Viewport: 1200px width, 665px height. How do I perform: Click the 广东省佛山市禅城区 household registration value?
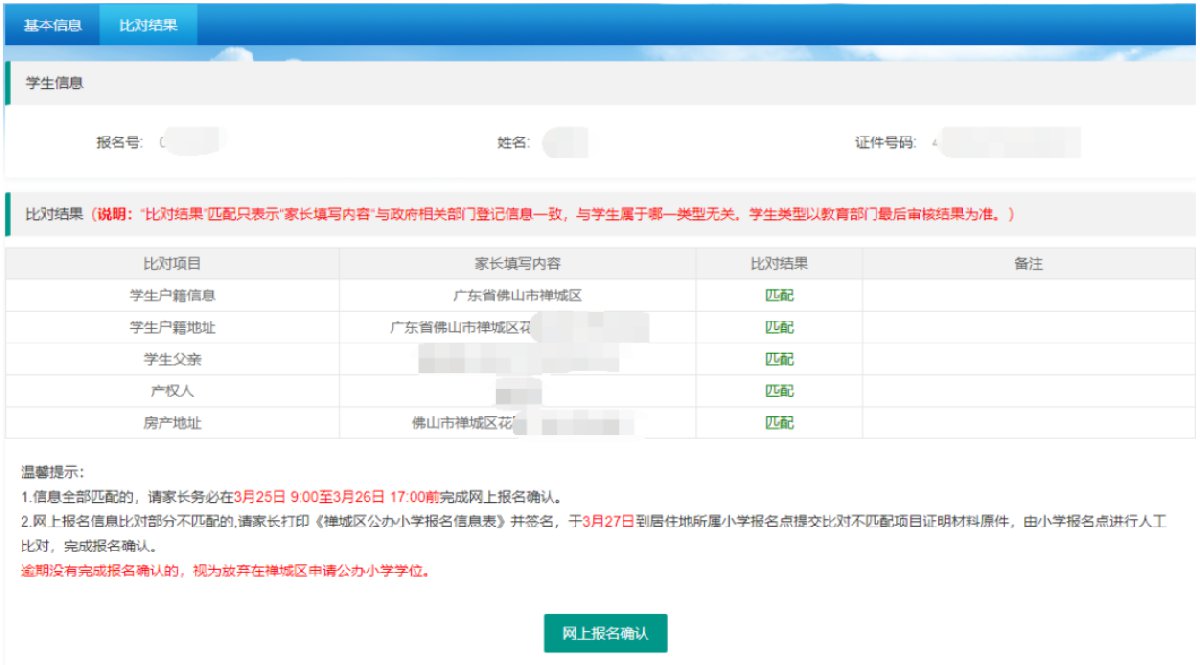[517, 295]
